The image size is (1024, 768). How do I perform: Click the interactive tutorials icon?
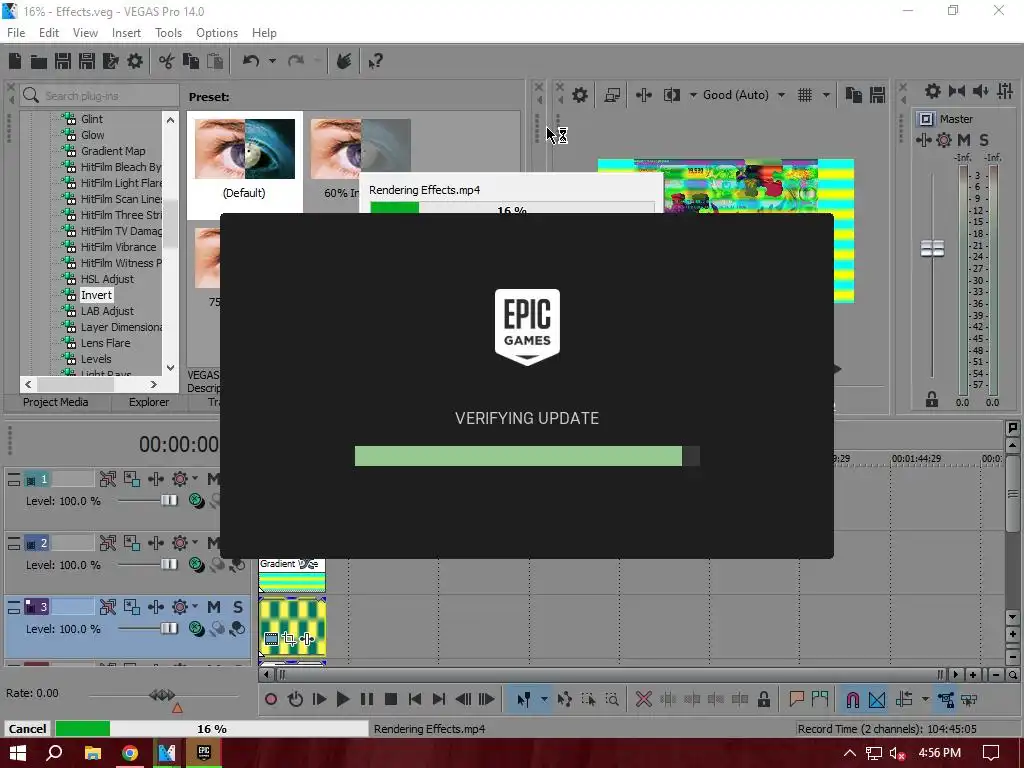point(344,61)
